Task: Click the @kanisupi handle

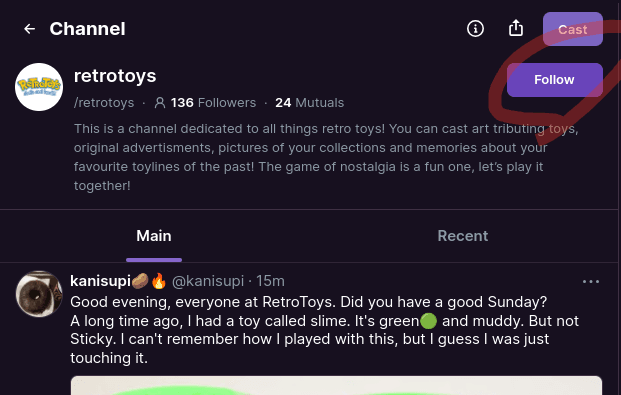Action: [208, 281]
